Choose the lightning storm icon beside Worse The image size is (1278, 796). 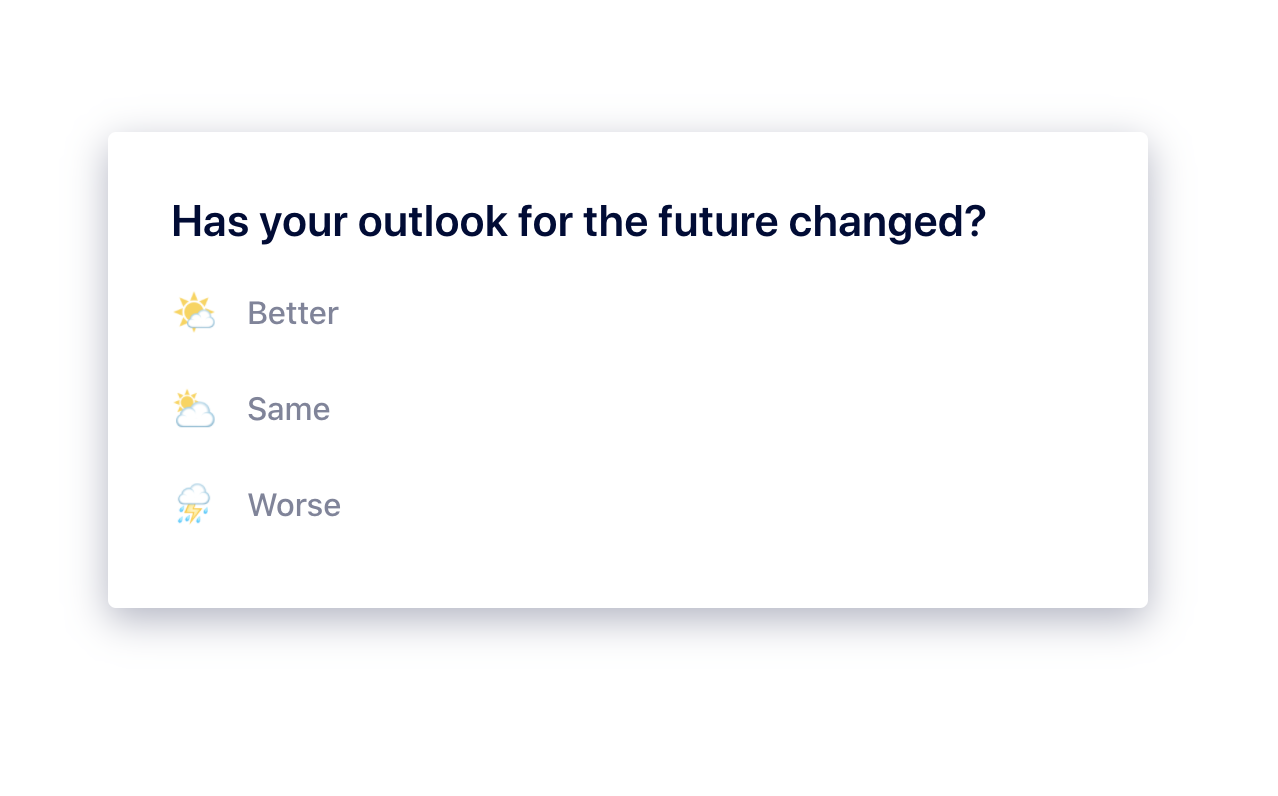tap(194, 505)
